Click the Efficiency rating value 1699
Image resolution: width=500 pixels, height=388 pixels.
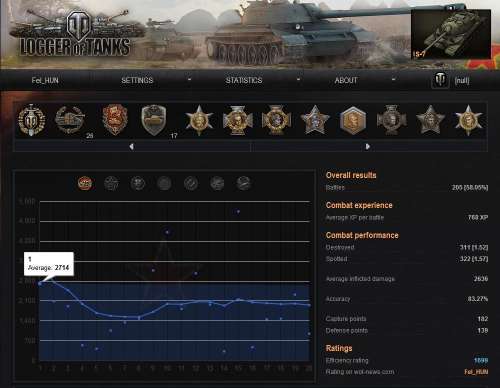481,360
